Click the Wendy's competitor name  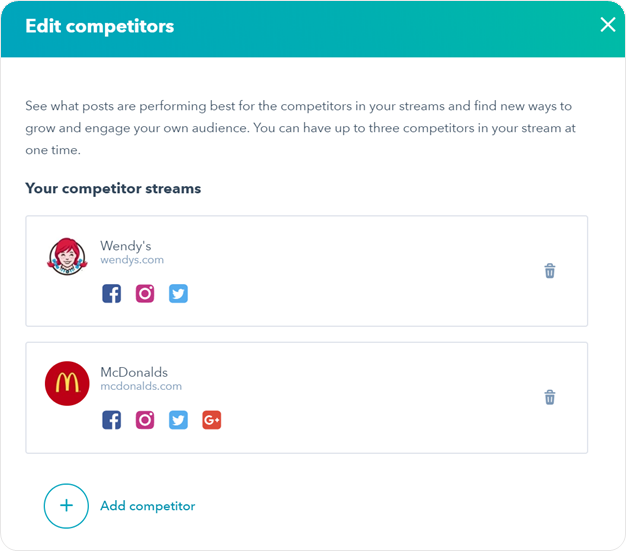point(126,246)
